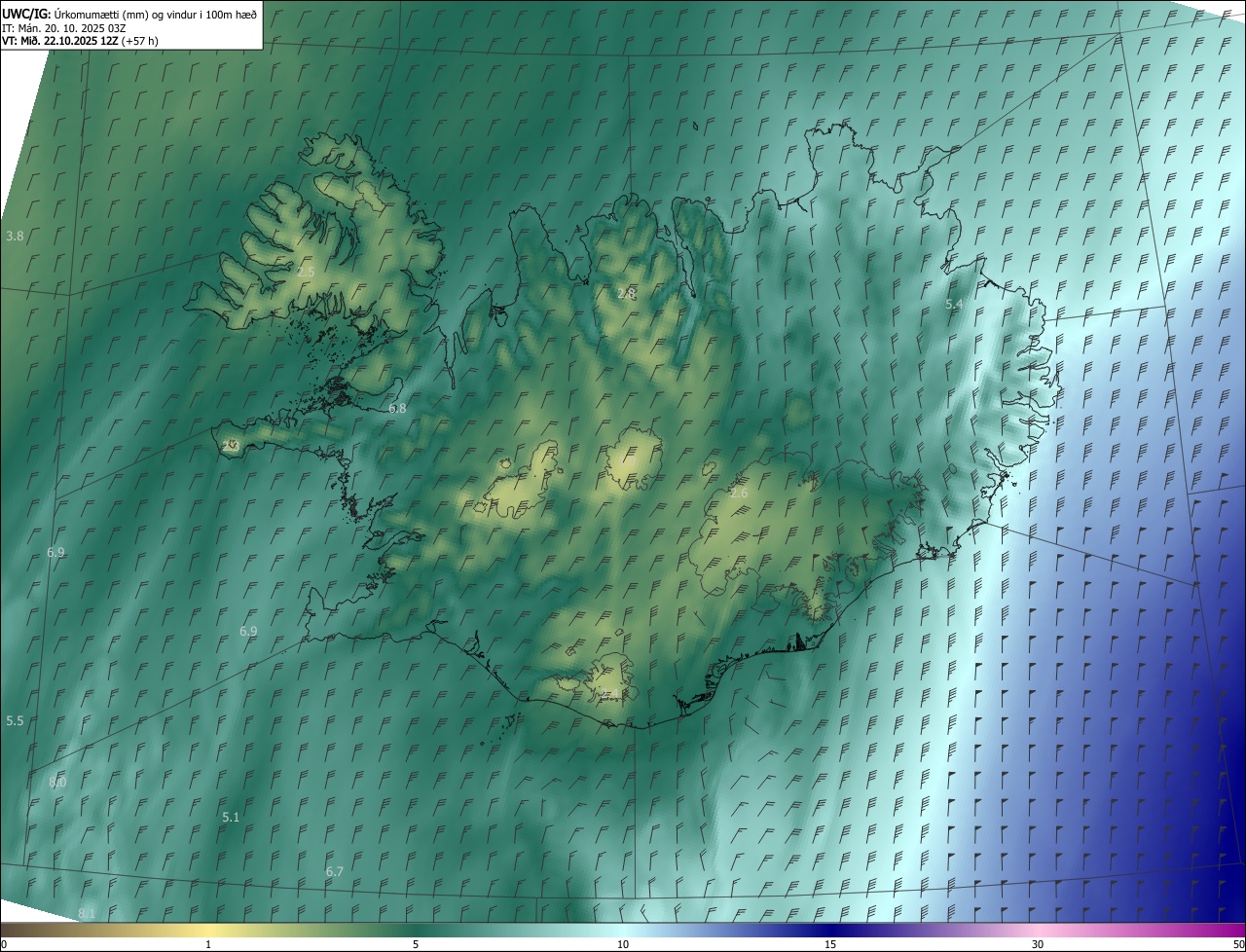Click the 3.8 value label on the map
This screenshot has width=1246, height=952.
click(15, 237)
